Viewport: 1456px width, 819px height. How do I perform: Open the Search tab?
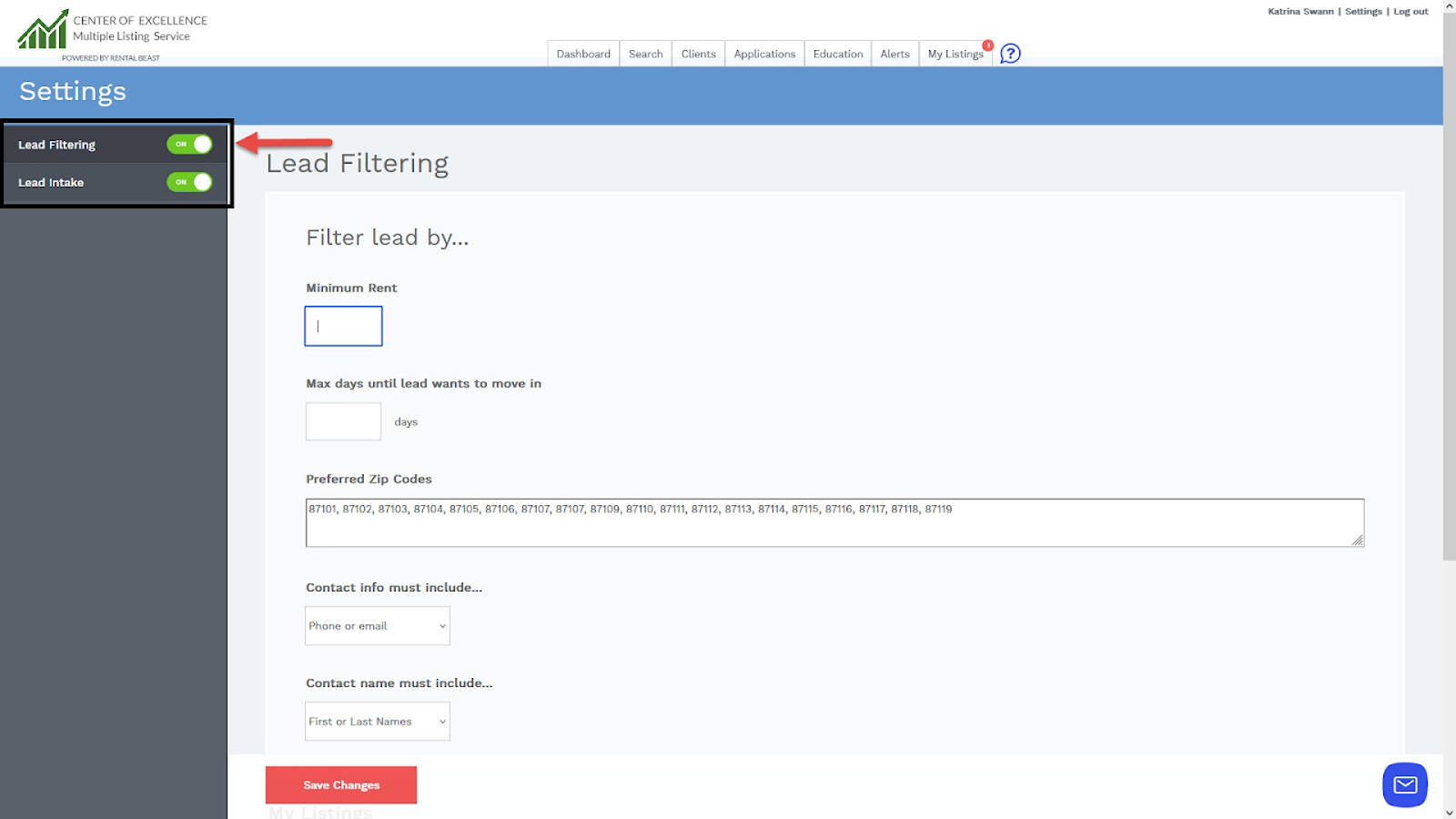(645, 54)
